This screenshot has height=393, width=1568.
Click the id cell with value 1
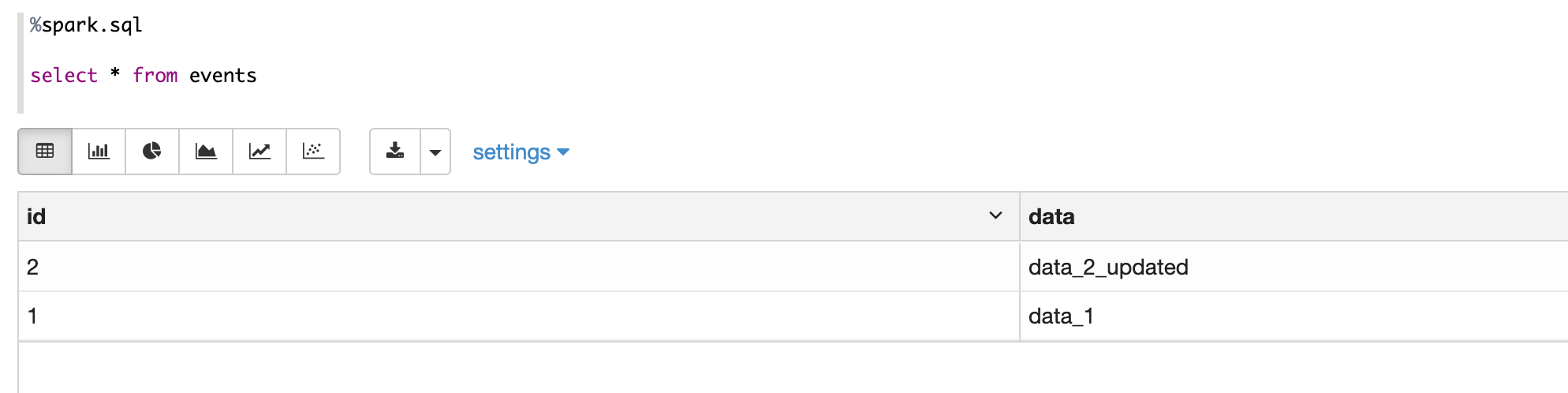click(32, 316)
